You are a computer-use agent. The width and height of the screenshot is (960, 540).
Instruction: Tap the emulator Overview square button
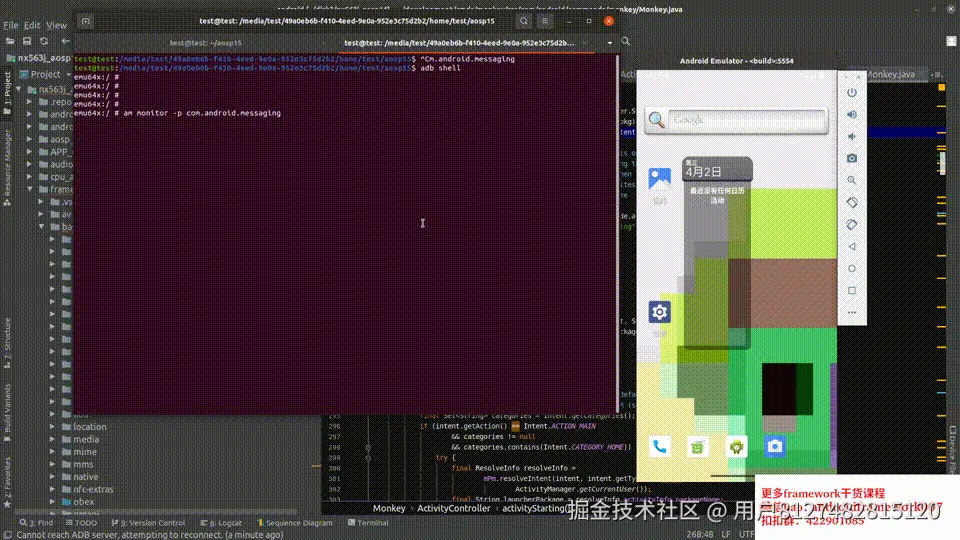pyautogui.click(x=852, y=291)
